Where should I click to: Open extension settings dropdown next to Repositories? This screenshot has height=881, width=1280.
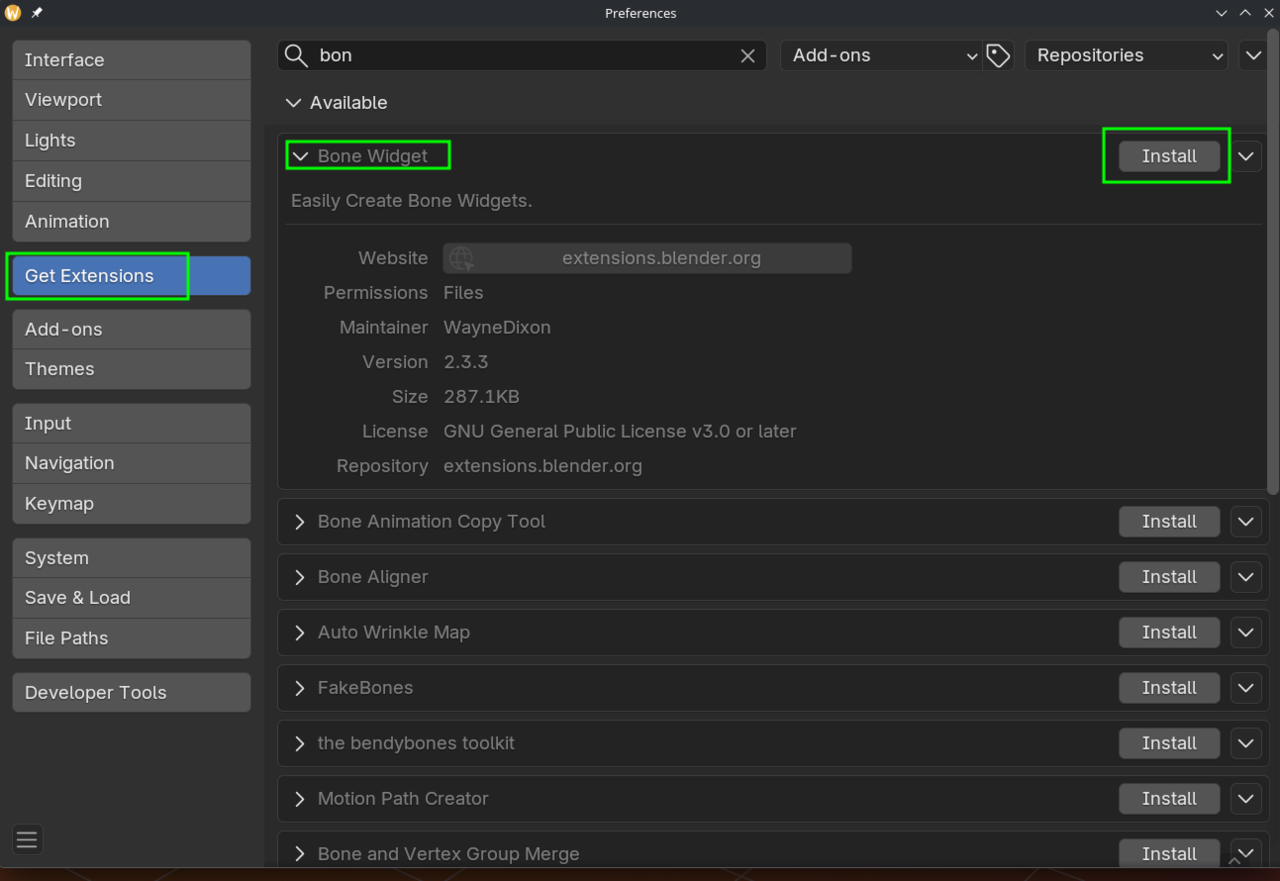point(1253,55)
